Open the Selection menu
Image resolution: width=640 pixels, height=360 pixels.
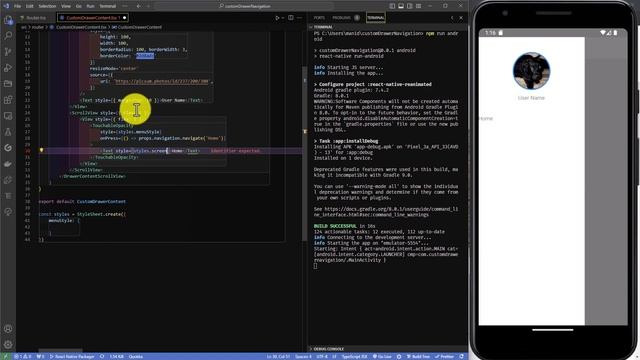click(x=47, y=6)
